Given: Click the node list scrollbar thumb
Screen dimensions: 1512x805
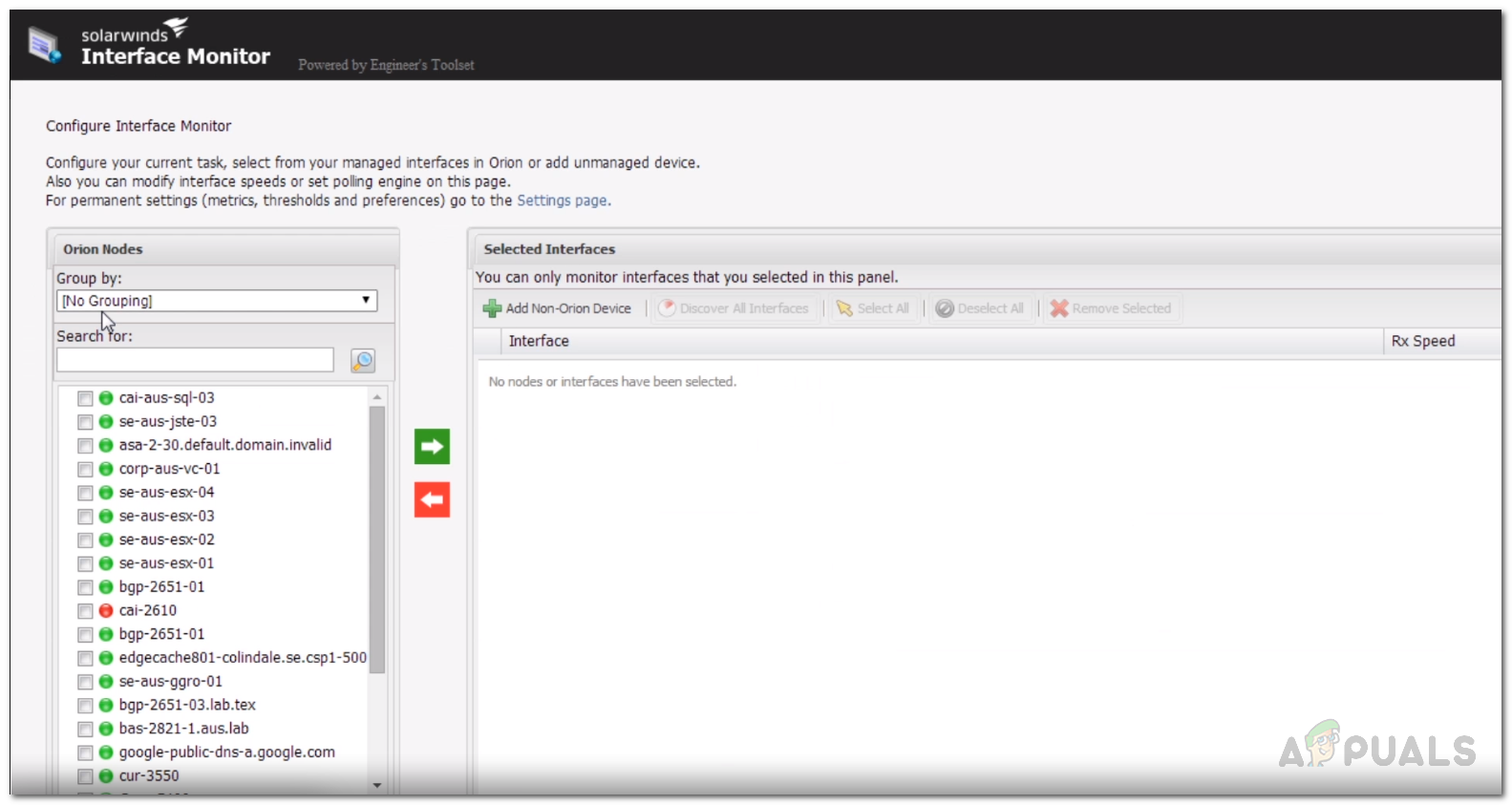Looking at the screenshot, I should (377, 540).
